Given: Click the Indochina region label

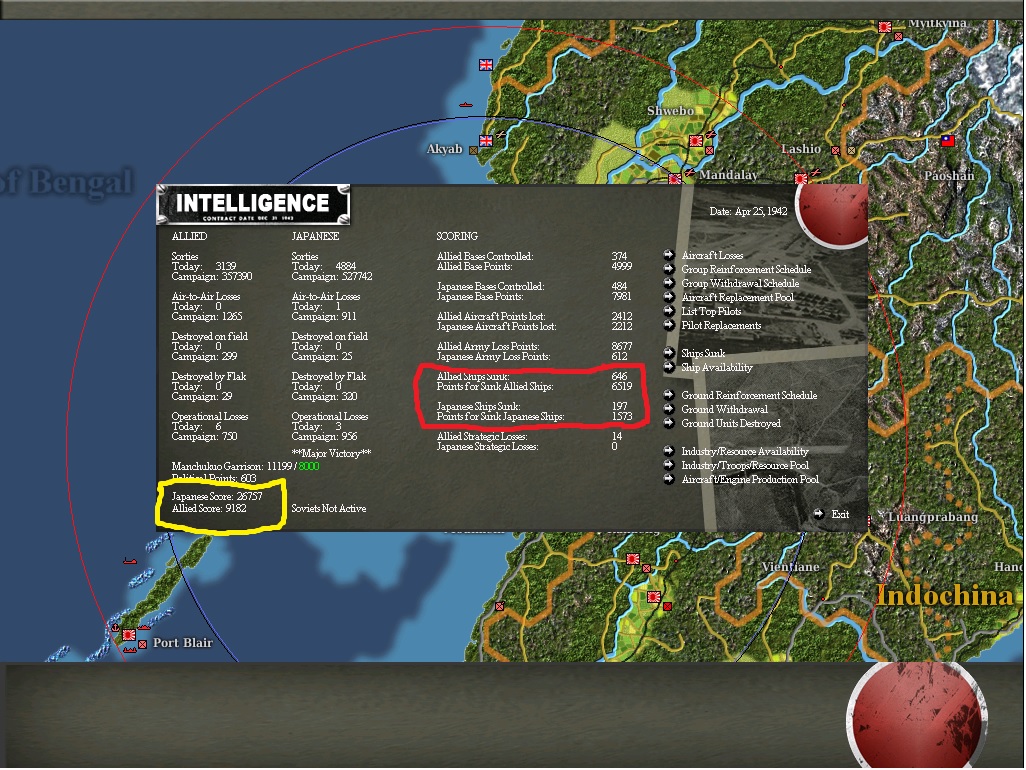Looking at the screenshot, I should (x=945, y=596).
